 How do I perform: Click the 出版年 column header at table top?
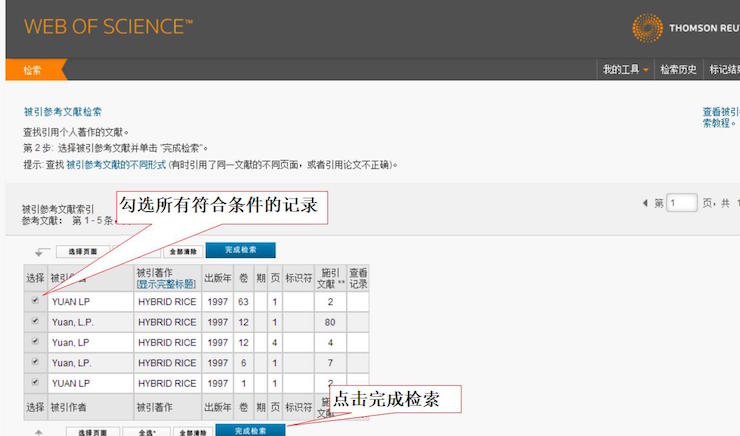(217, 278)
